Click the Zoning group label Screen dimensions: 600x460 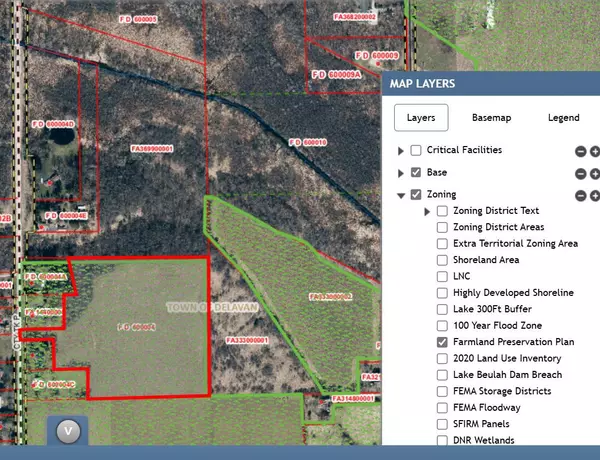point(442,194)
